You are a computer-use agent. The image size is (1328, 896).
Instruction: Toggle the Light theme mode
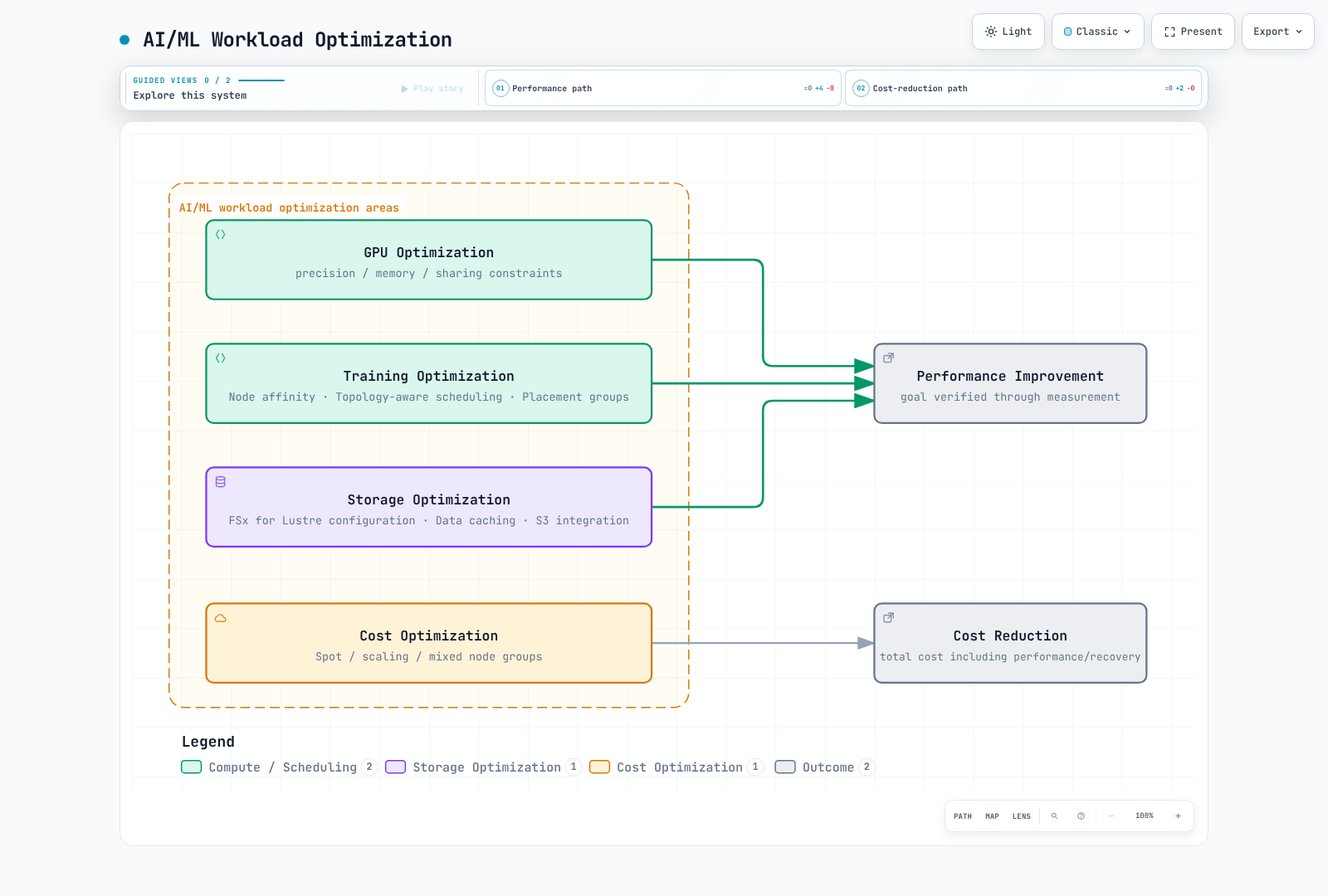point(1008,32)
